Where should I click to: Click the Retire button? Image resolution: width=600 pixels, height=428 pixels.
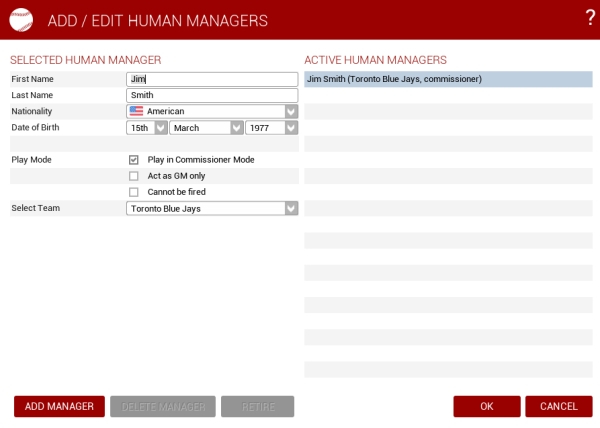[257, 406]
